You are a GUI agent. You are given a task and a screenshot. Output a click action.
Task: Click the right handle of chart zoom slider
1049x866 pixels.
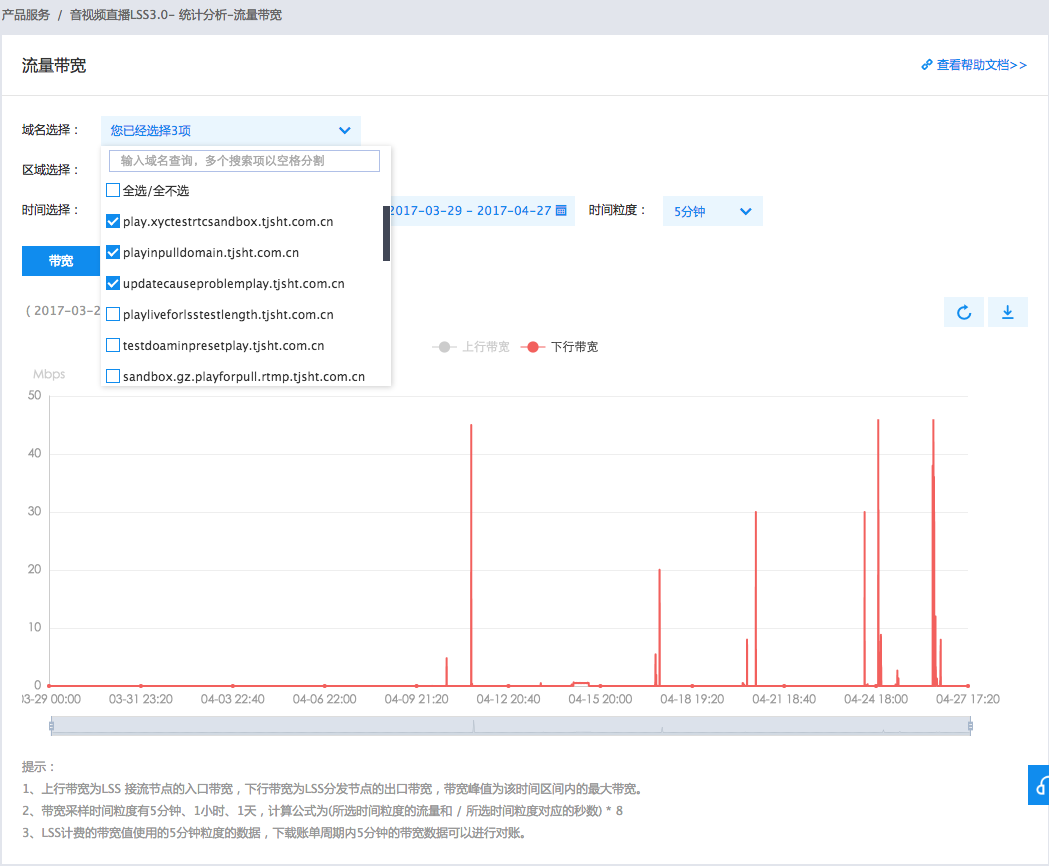coord(970,725)
